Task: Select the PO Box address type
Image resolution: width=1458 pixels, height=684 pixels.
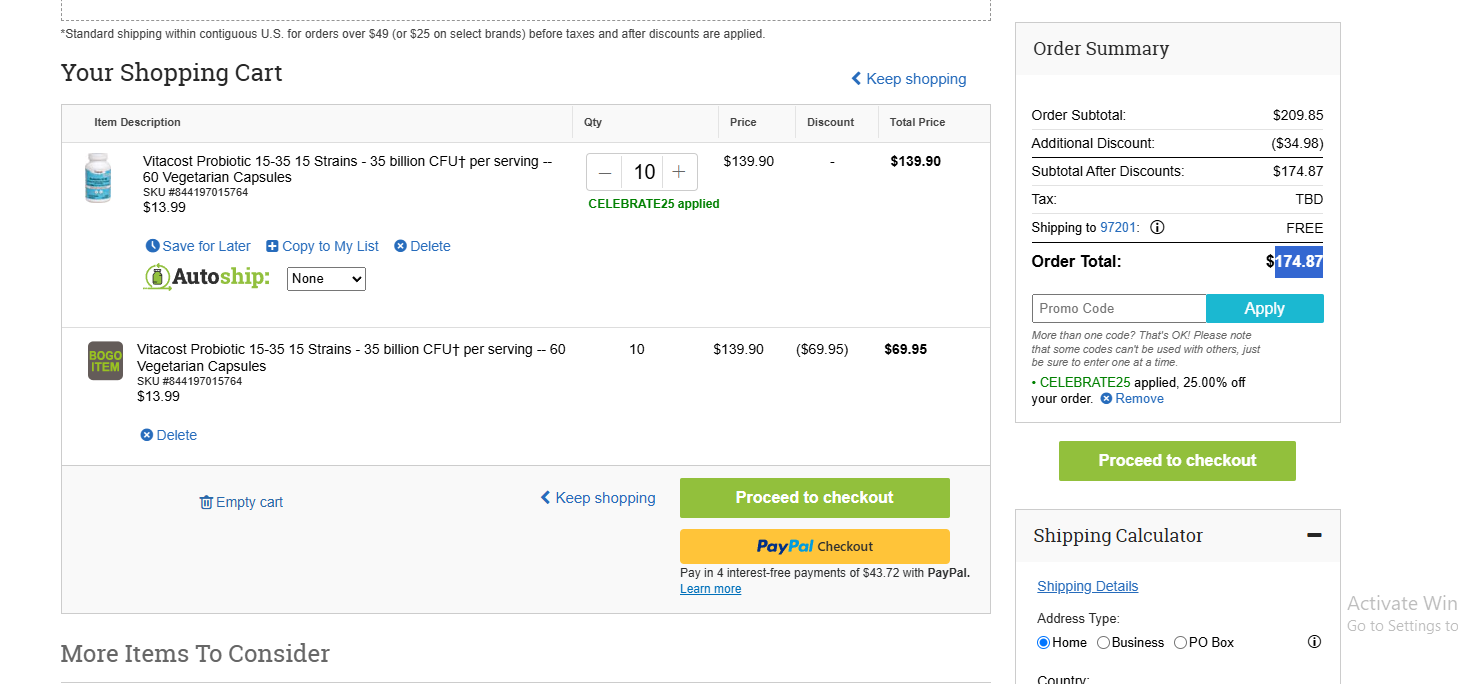Action: pos(1181,642)
